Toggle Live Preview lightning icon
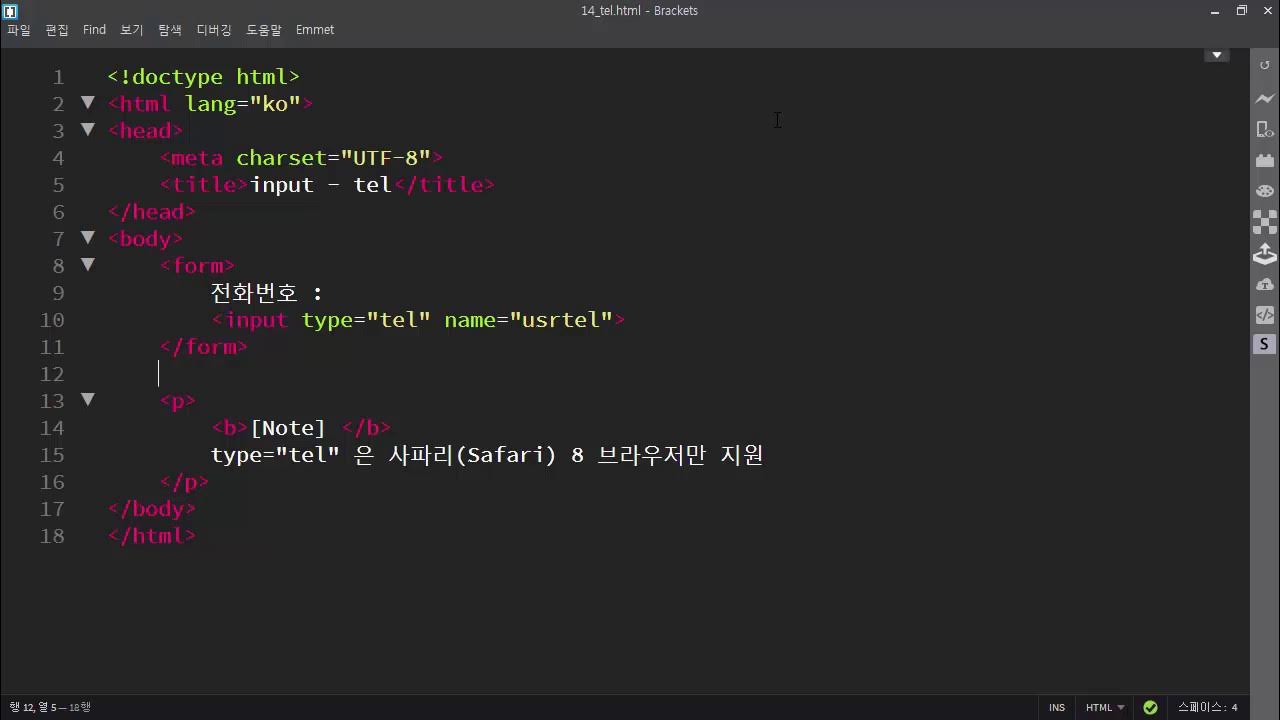This screenshot has height=720, width=1280. click(1265, 99)
